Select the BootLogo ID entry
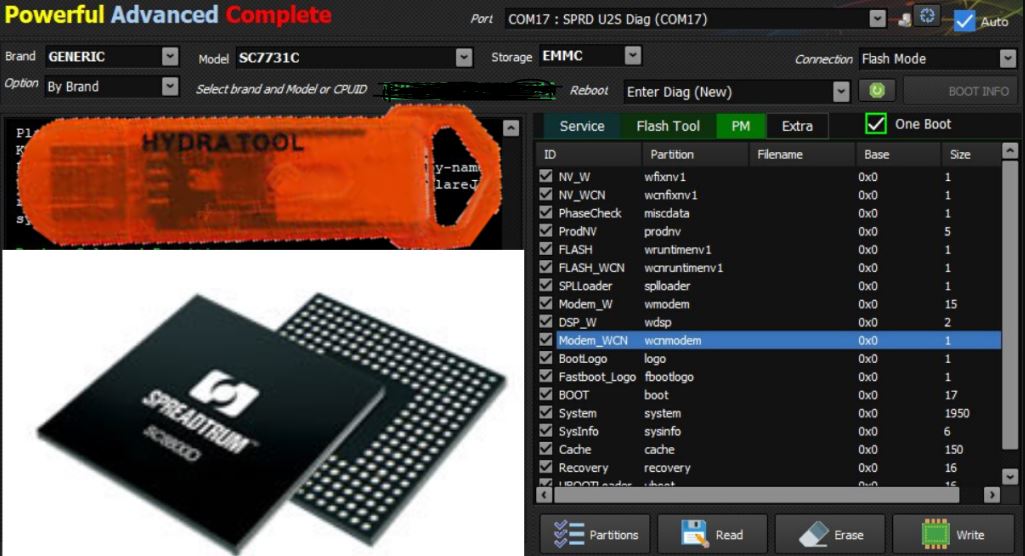 pyautogui.click(x=582, y=358)
